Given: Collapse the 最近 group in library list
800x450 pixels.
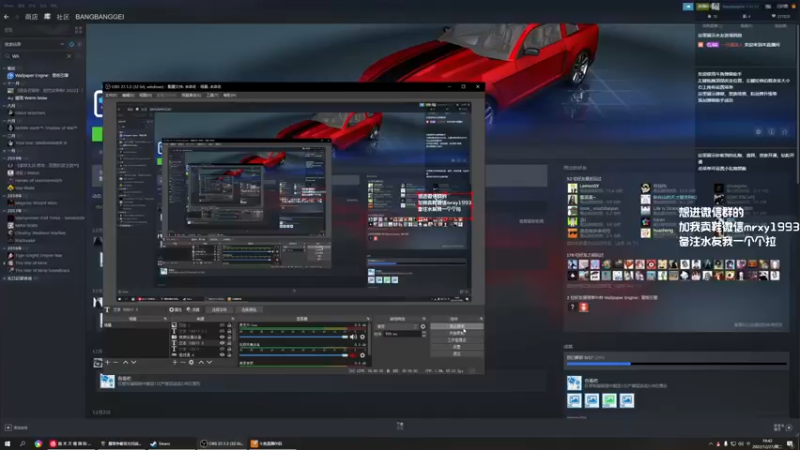Looking at the screenshot, I should point(5,68).
